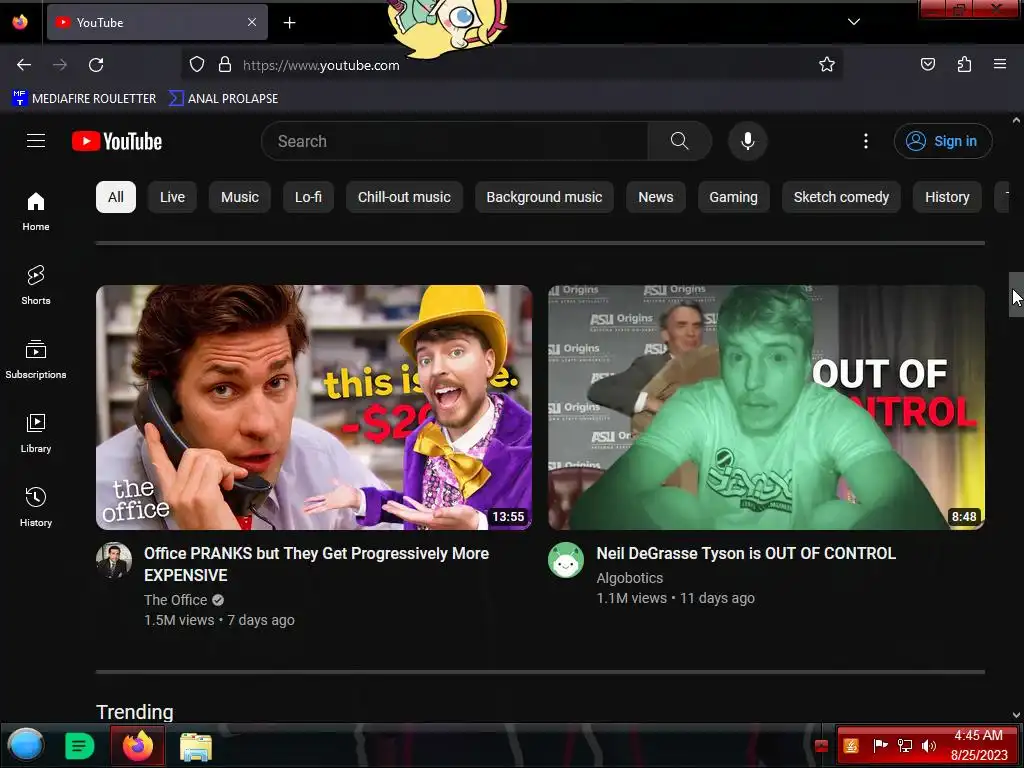Open network icon in system tray
1024x768 pixels.
point(904,746)
